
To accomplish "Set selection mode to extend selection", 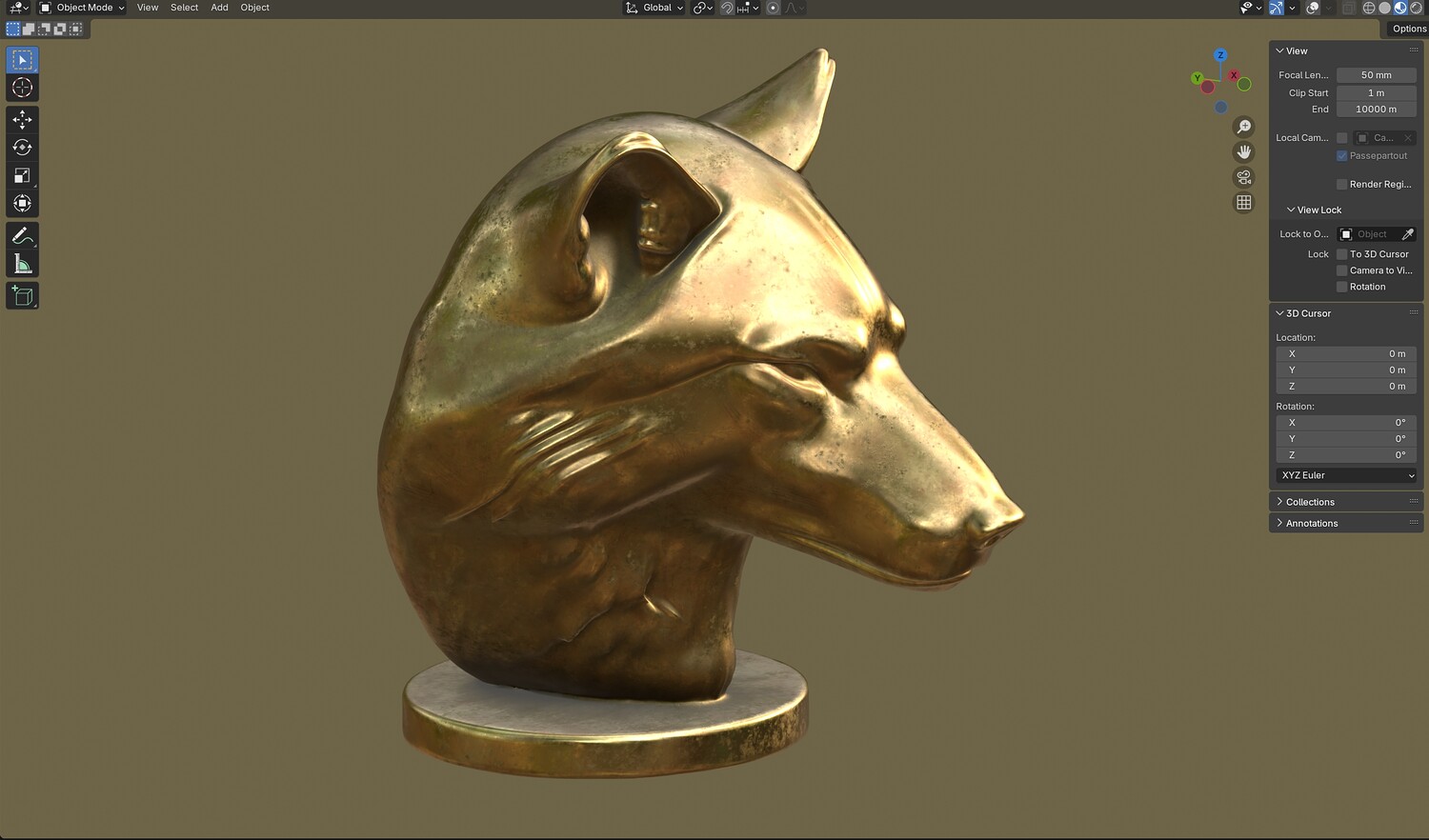I will point(29,29).
